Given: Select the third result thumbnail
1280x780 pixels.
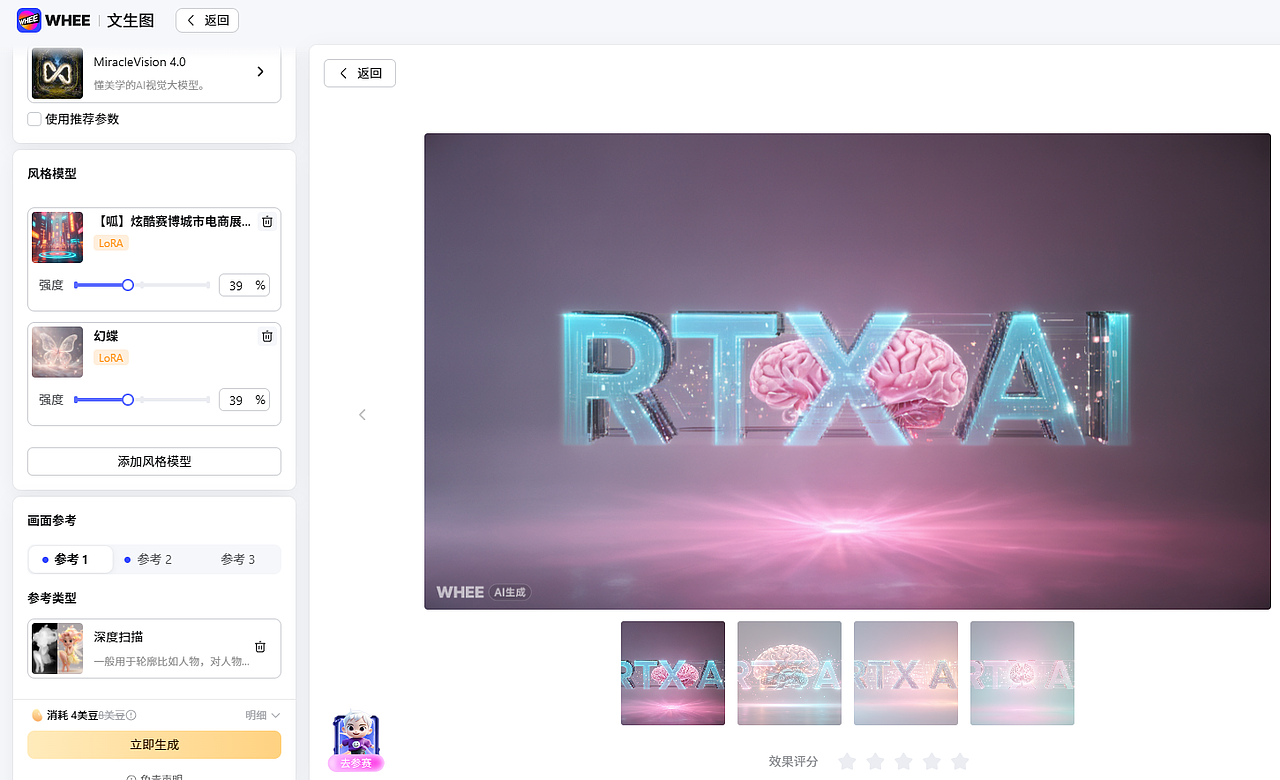Looking at the screenshot, I should (906, 673).
